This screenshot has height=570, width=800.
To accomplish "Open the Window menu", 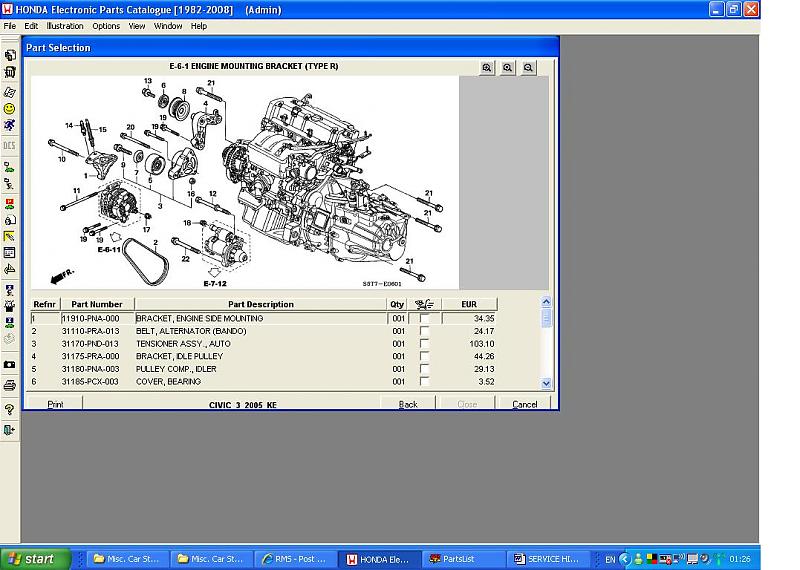I will coord(168,26).
